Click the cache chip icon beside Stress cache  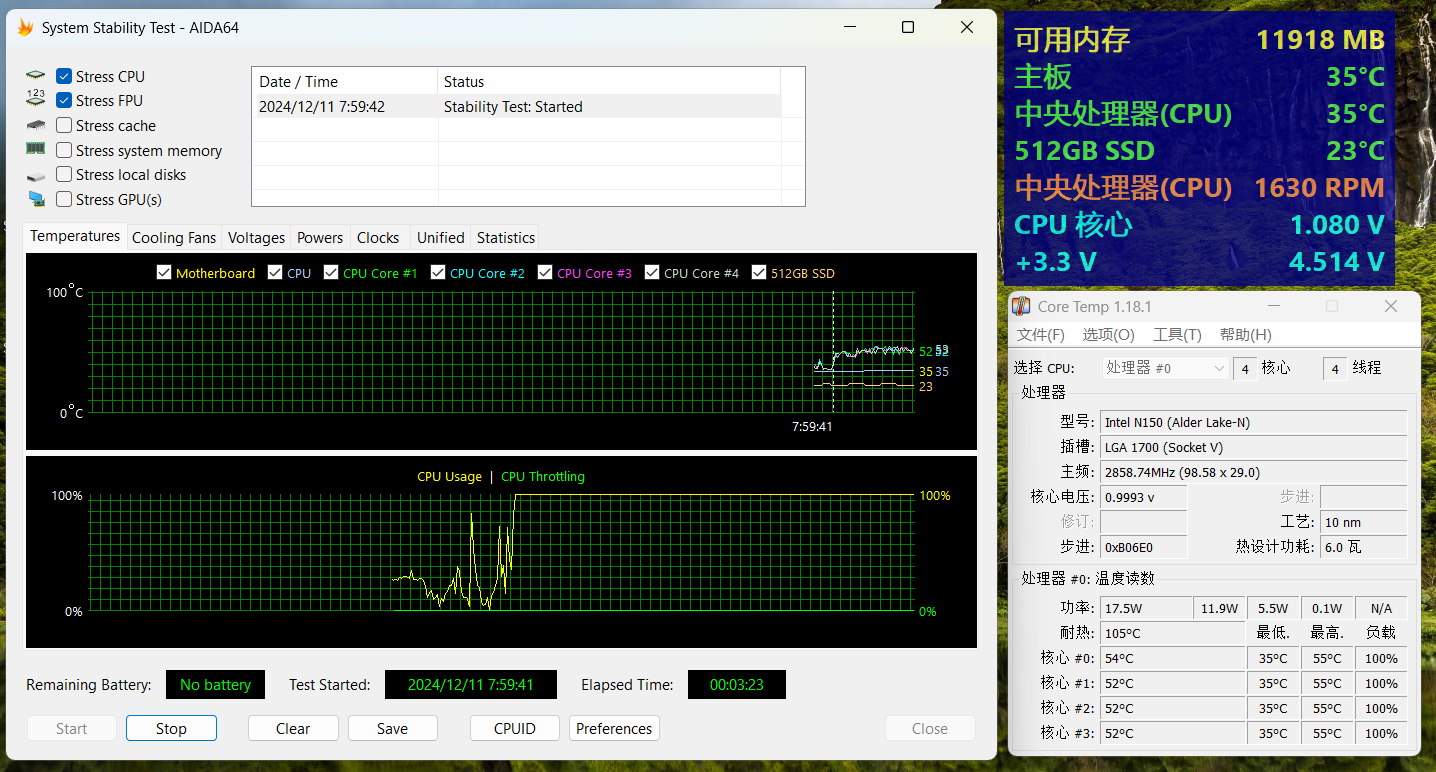pos(36,125)
